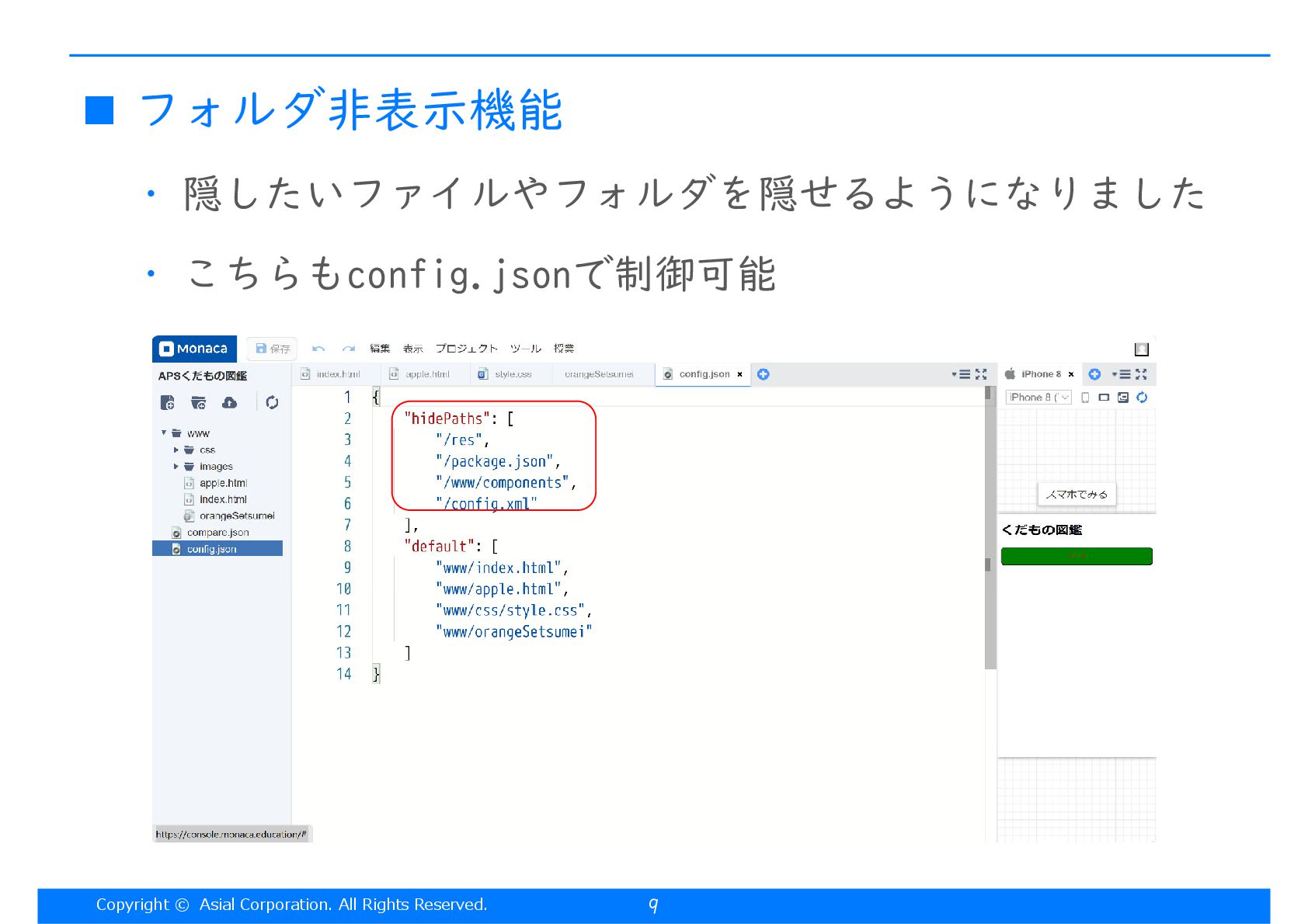Open index.html in the file tree

tap(223, 499)
